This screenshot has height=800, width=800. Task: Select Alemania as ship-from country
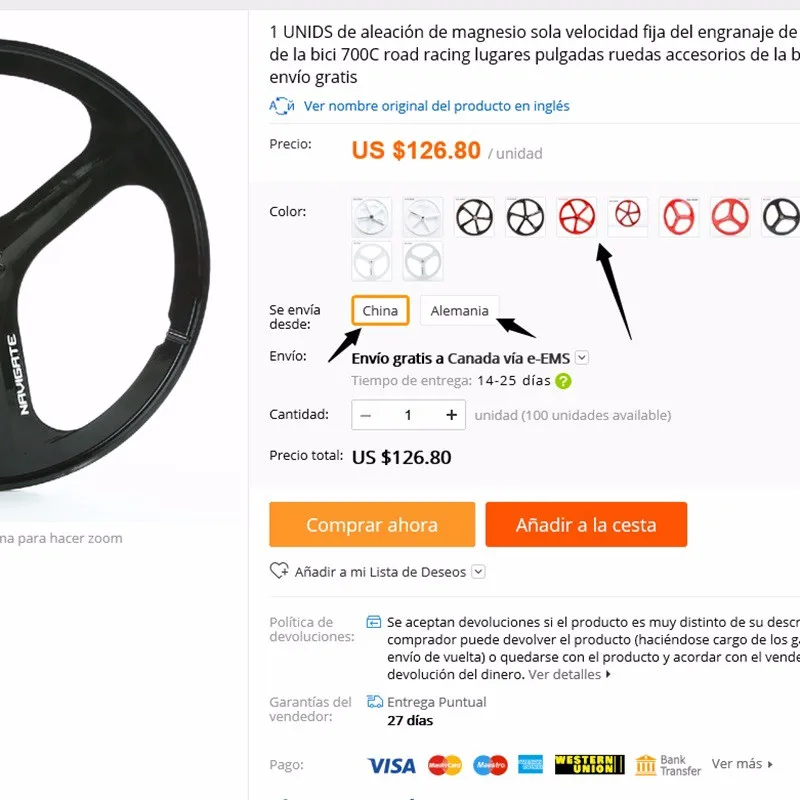(459, 310)
